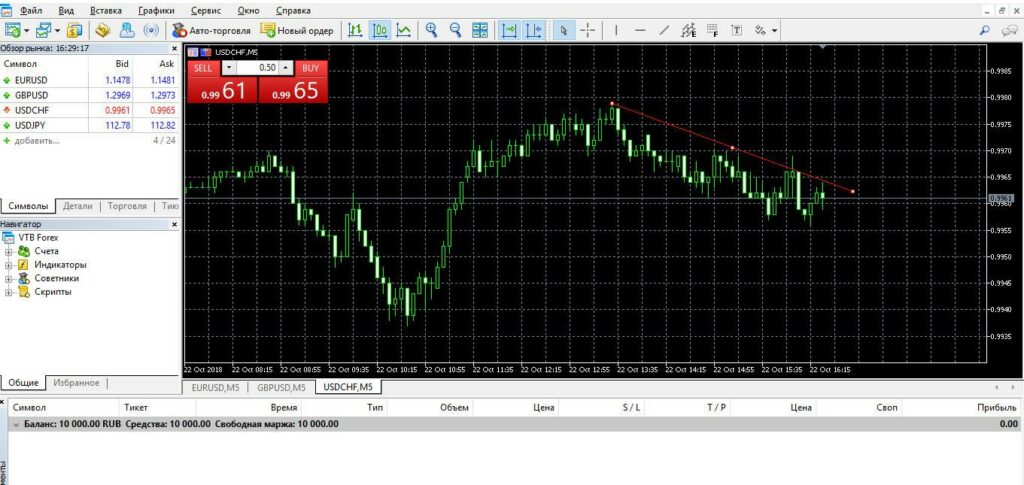Switch to the GBPUSD,M5 chart tab
The width and height of the screenshot is (1024, 485).
pyautogui.click(x=281, y=387)
